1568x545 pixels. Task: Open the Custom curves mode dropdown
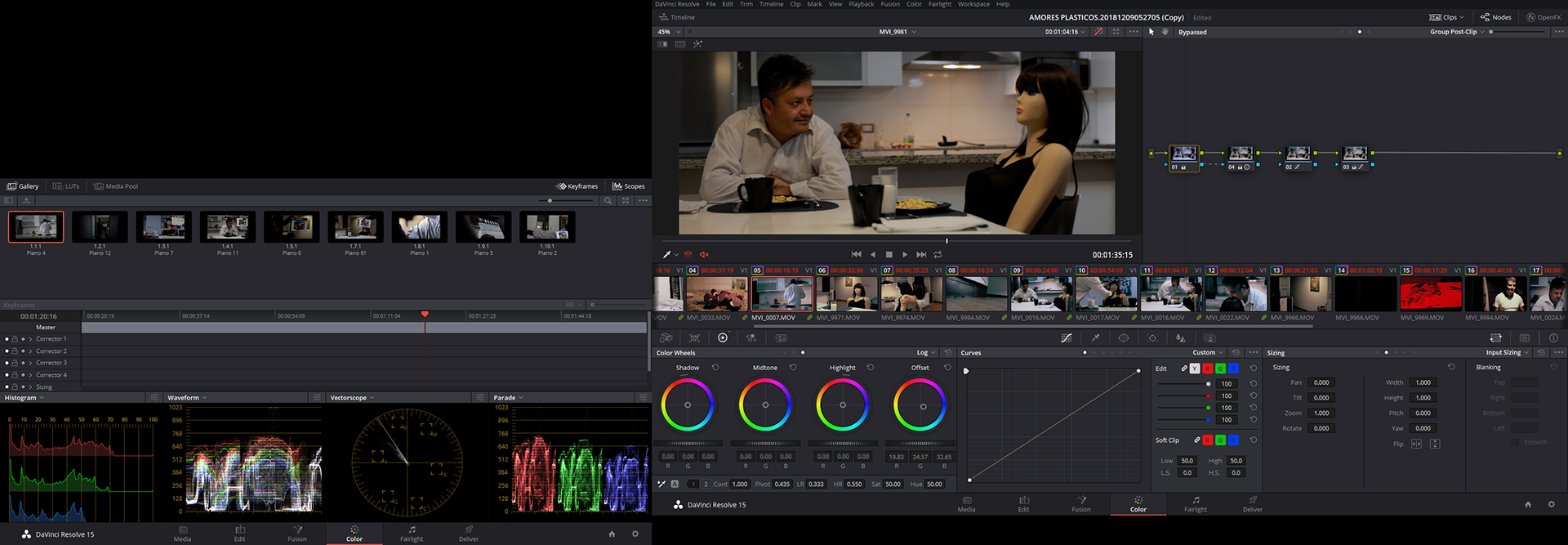coord(1208,353)
